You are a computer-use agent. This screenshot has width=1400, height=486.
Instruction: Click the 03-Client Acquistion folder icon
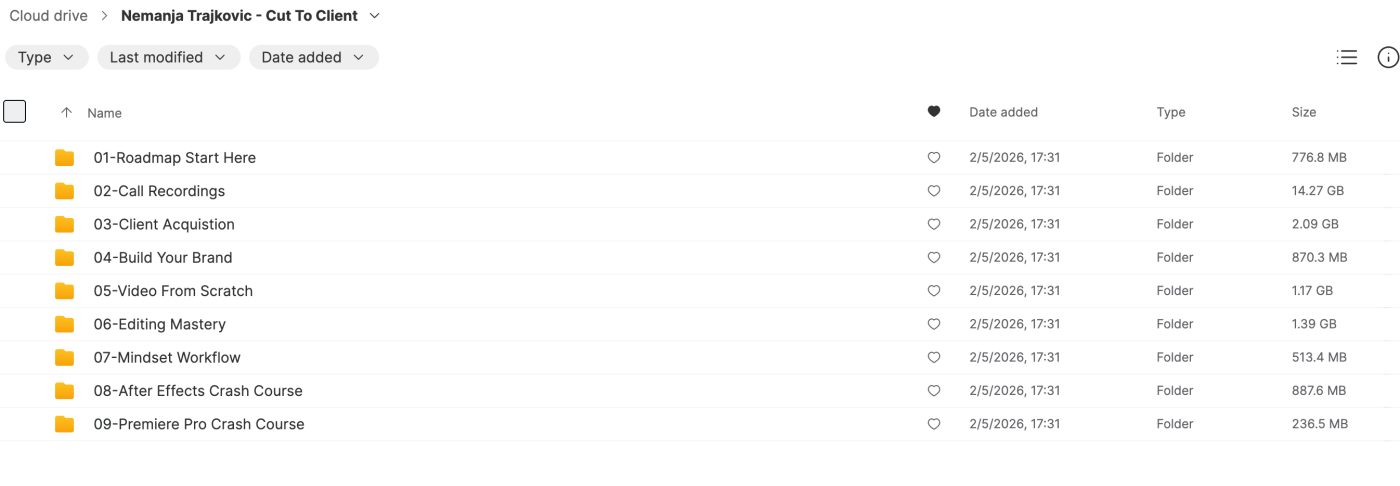(x=65, y=224)
